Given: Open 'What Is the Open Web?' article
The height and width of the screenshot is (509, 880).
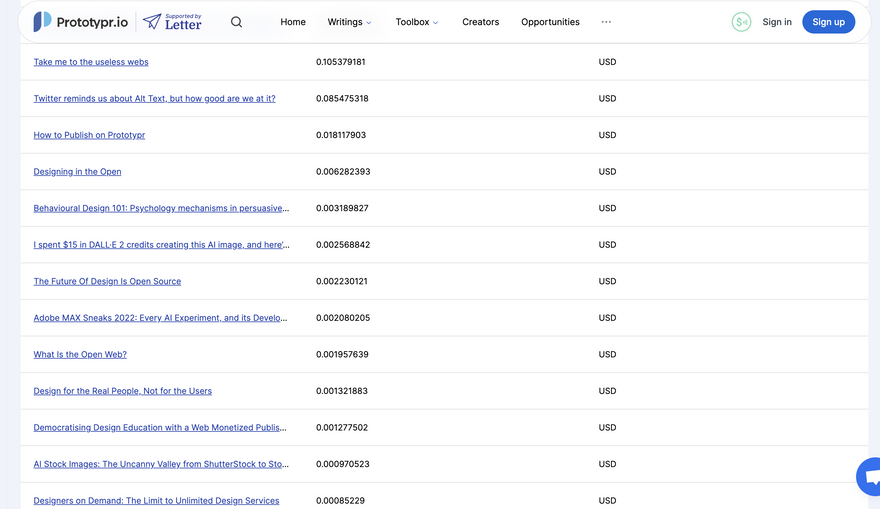Looking at the screenshot, I should (80, 355).
